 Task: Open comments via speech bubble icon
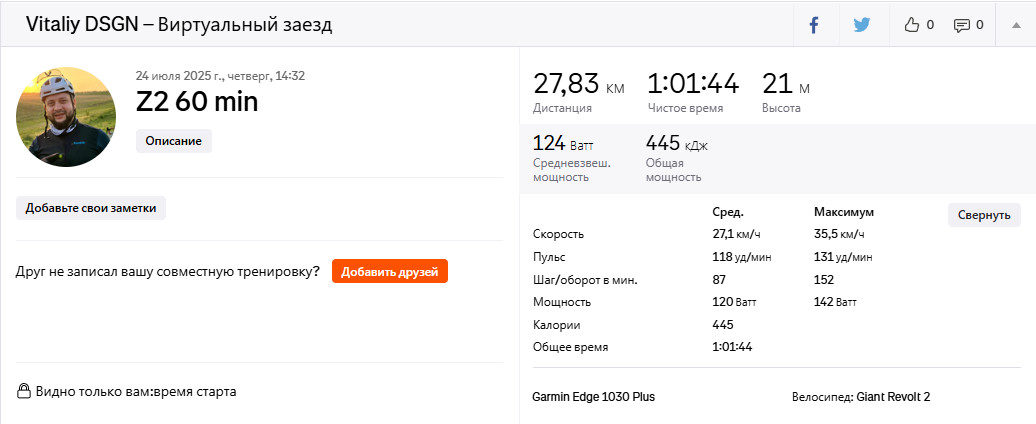pyautogui.click(x=961, y=26)
